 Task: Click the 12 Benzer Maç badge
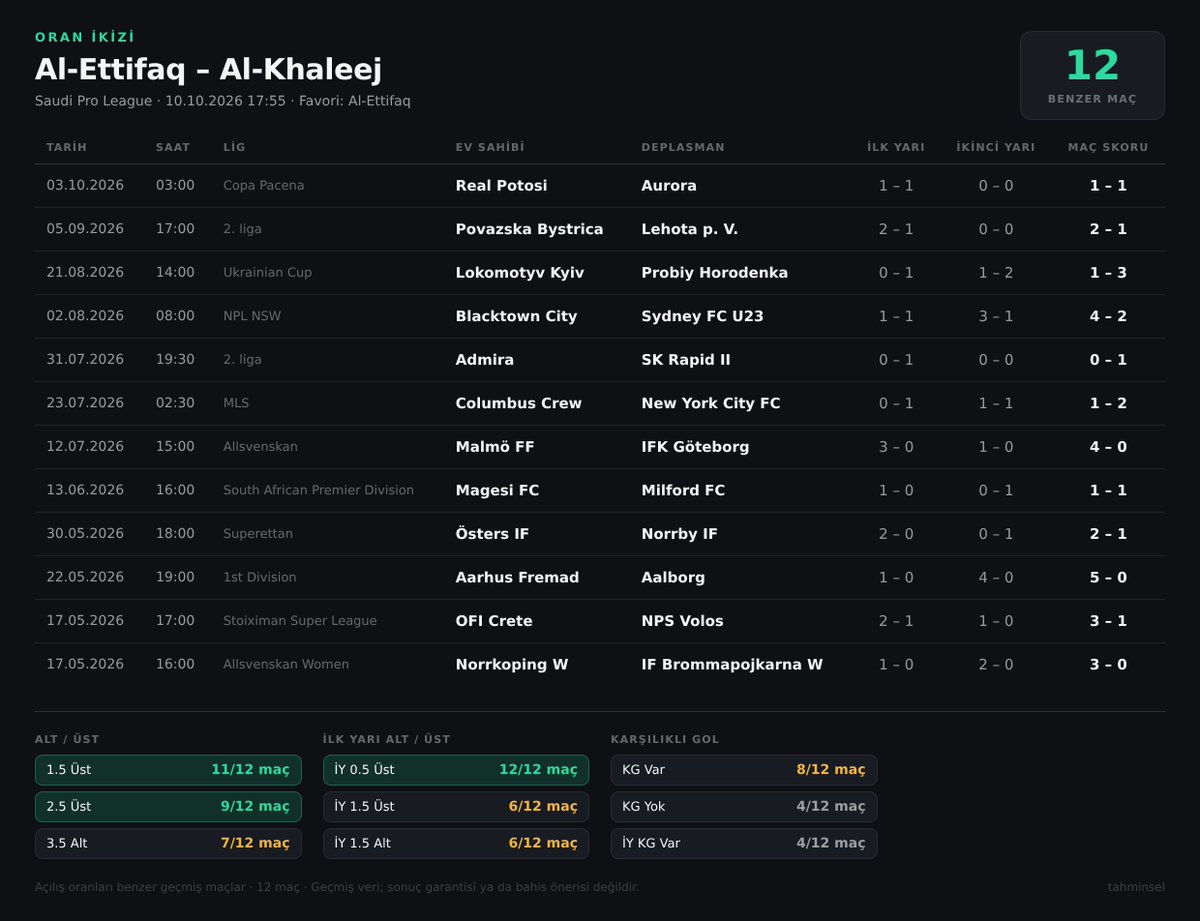[x=1092, y=76]
